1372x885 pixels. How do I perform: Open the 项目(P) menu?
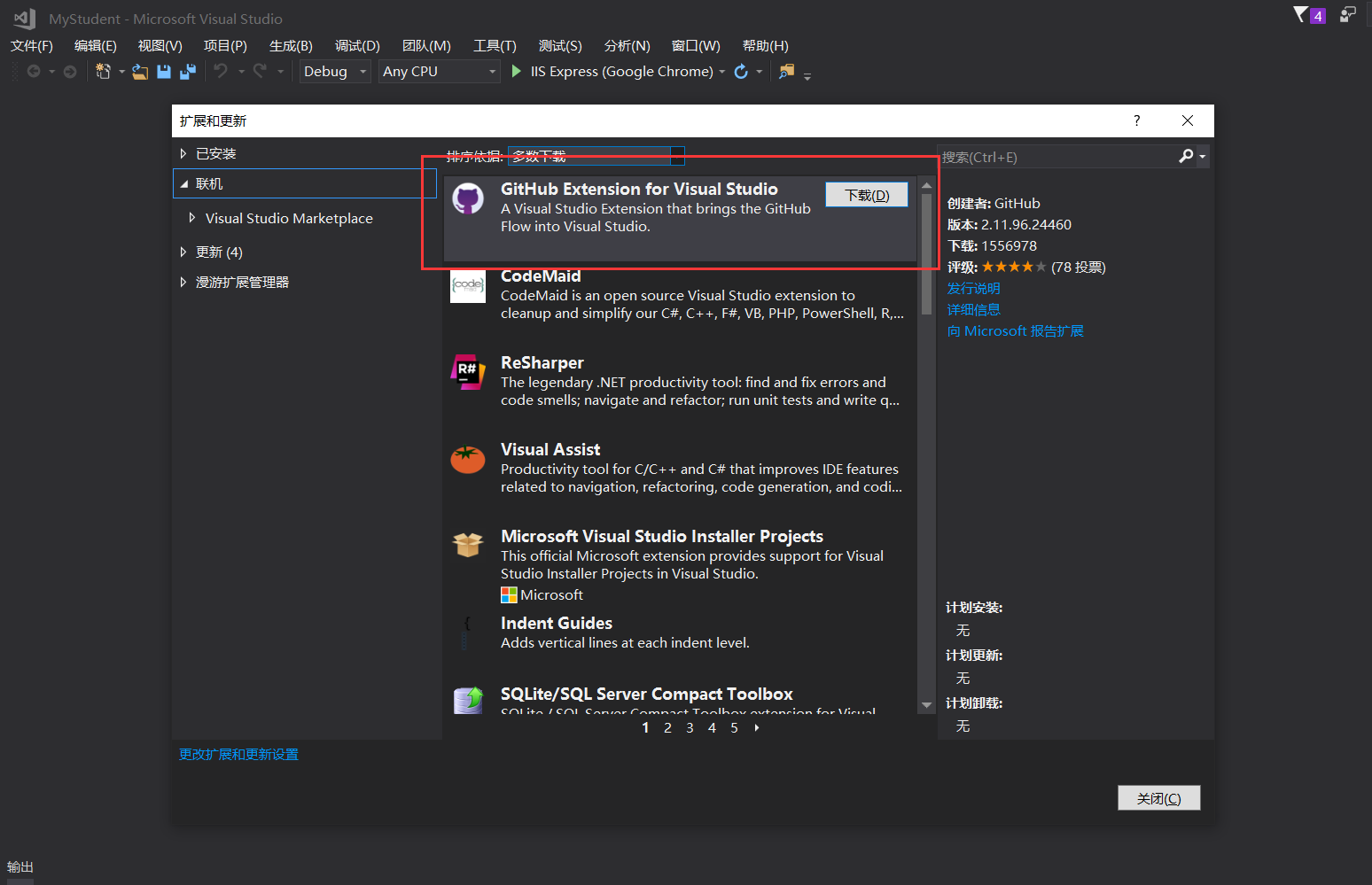coord(225,46)
